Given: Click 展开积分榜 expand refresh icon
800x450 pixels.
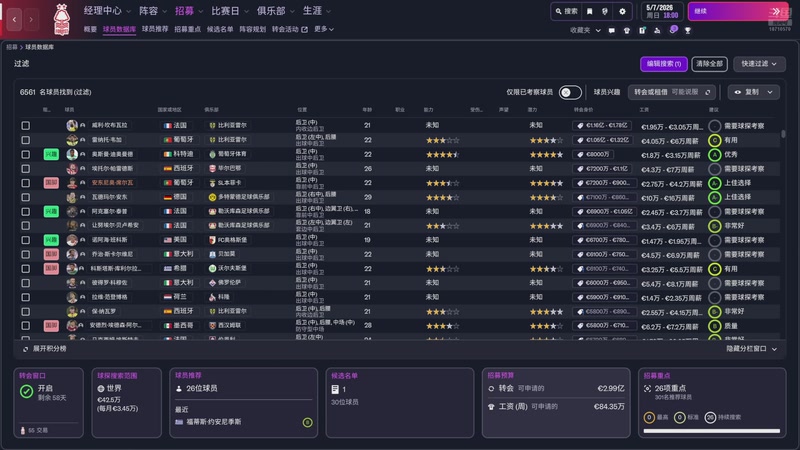Looking at the screenshot, I should [x=26, y=349].
